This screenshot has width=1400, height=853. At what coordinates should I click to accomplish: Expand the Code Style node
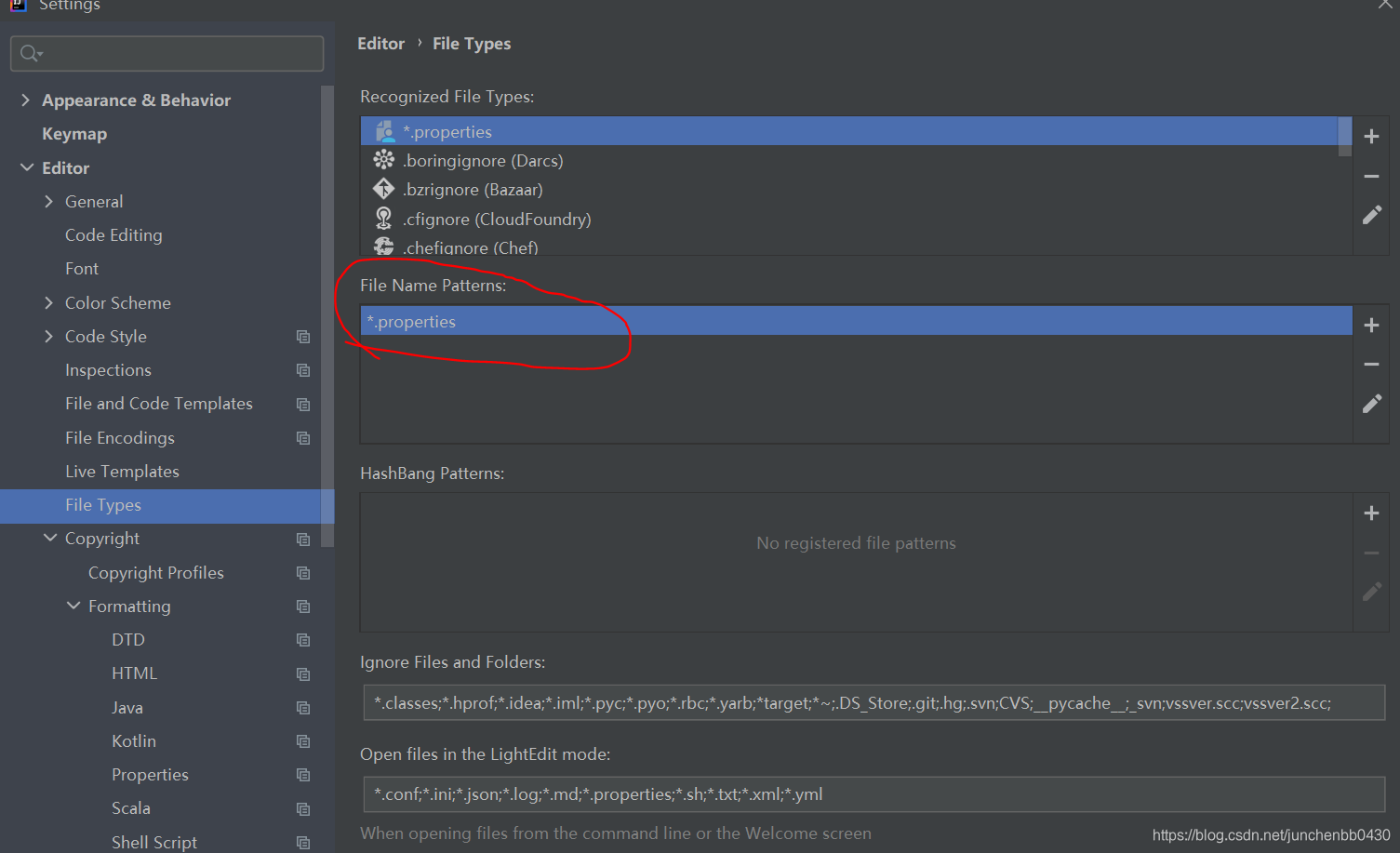(49, 336)
